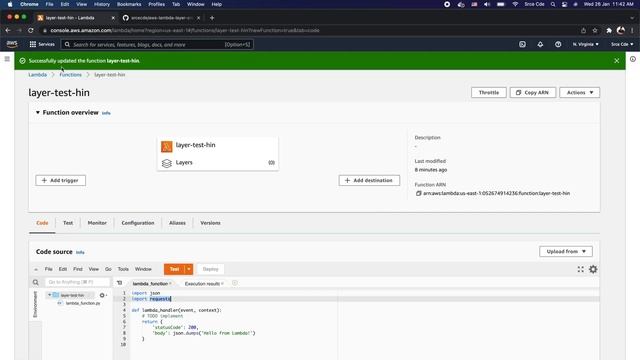Switch to the Aliases tab
This screenshot has width=640, height=360.
(x=177, y=223)
